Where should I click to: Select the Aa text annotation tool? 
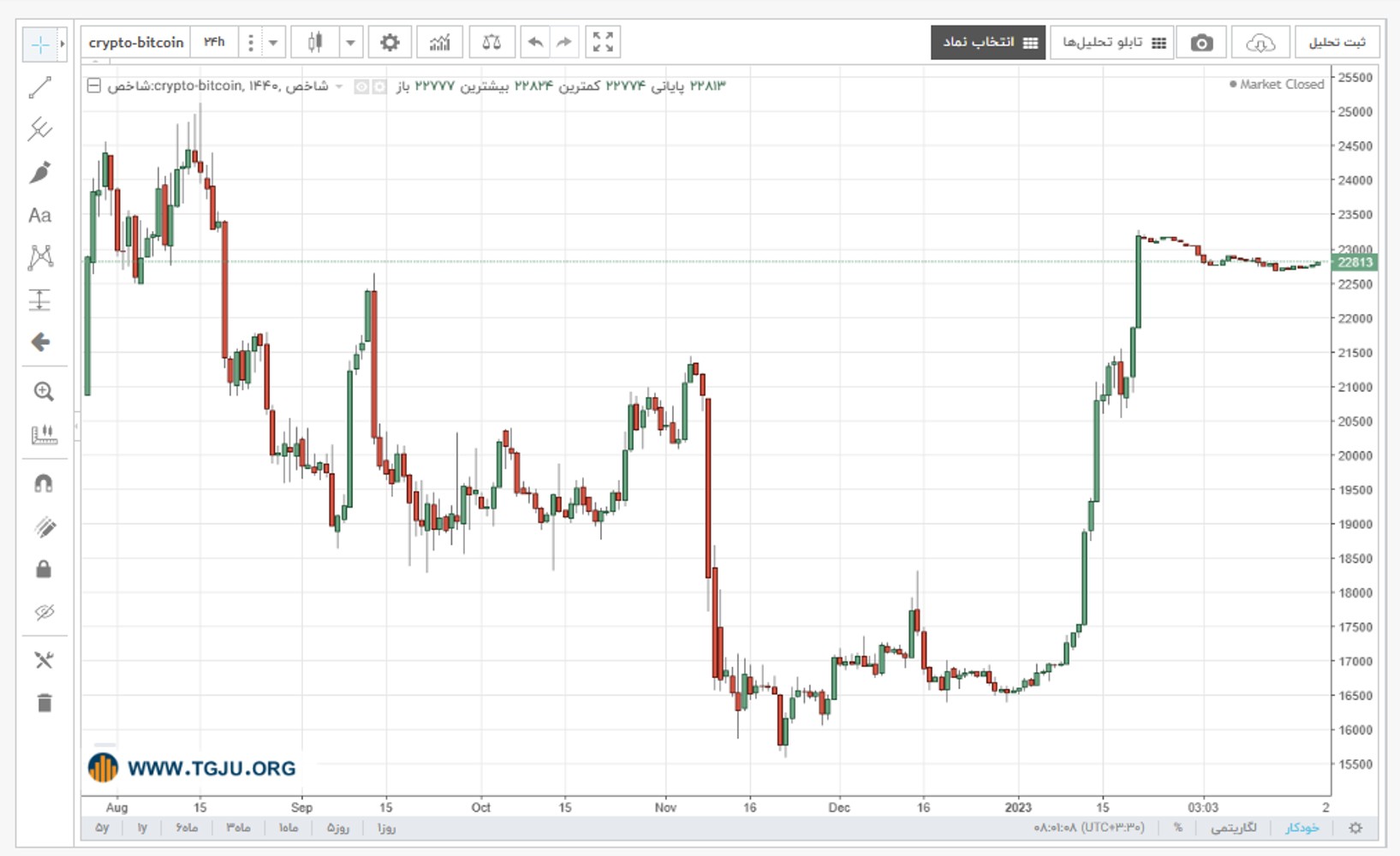[x=40, y=215]
